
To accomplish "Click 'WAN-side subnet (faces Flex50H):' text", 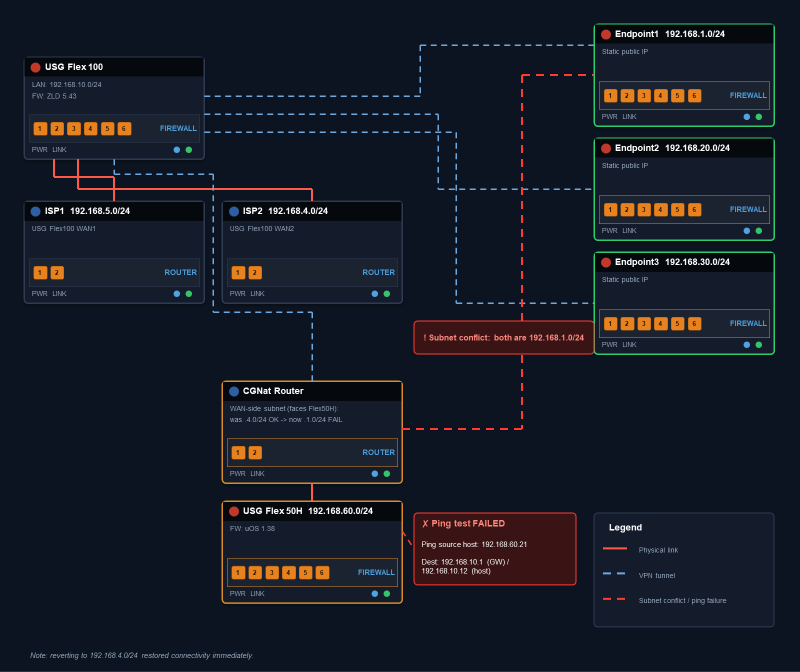I will (x=284, y=409).
